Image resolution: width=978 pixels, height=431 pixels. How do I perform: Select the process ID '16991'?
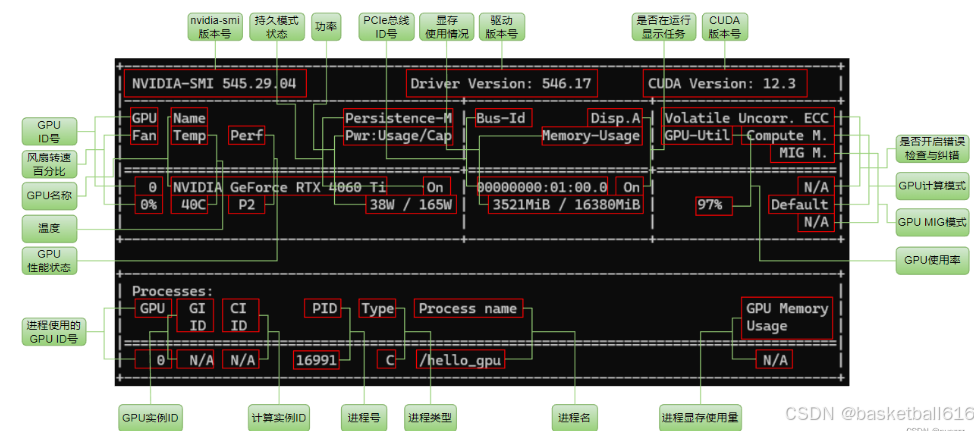click(317, 359)
